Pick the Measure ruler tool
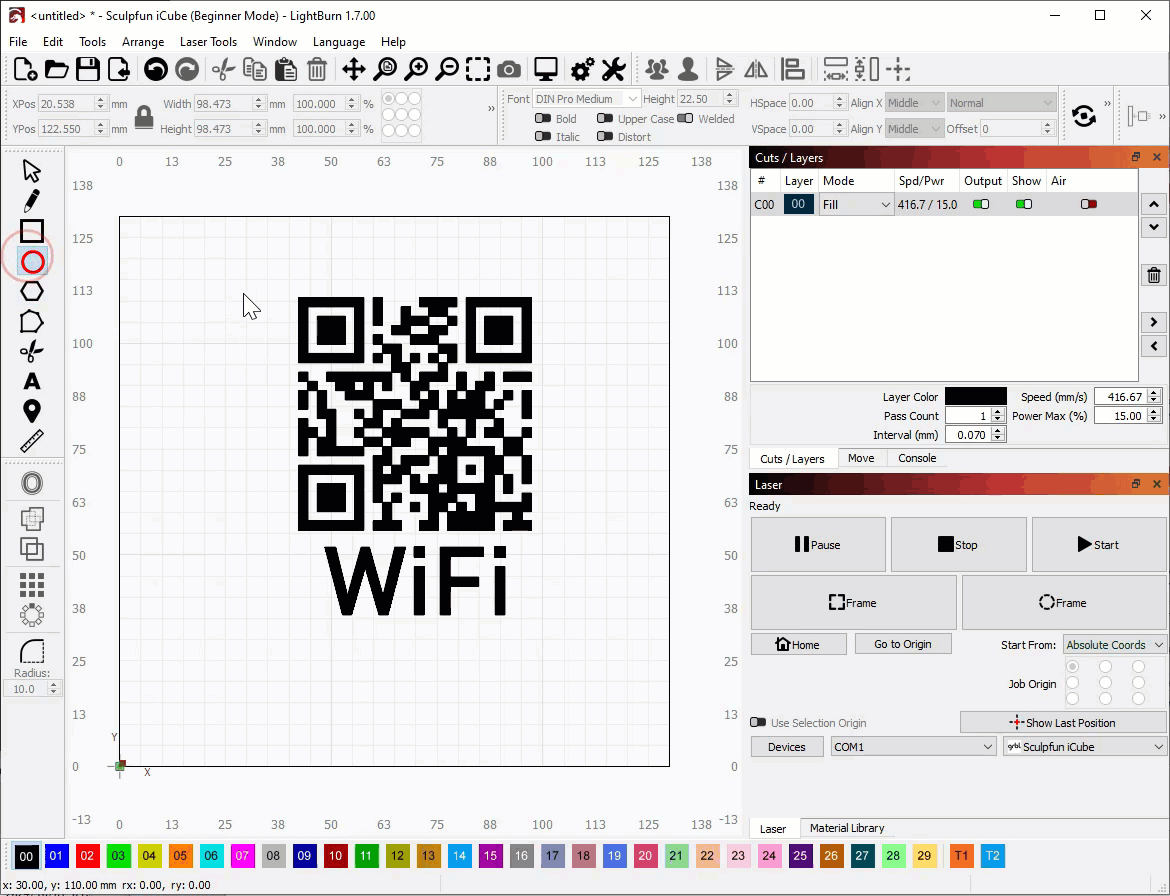The height and width of the screenshot is (896, 1170). pos(32,441)
